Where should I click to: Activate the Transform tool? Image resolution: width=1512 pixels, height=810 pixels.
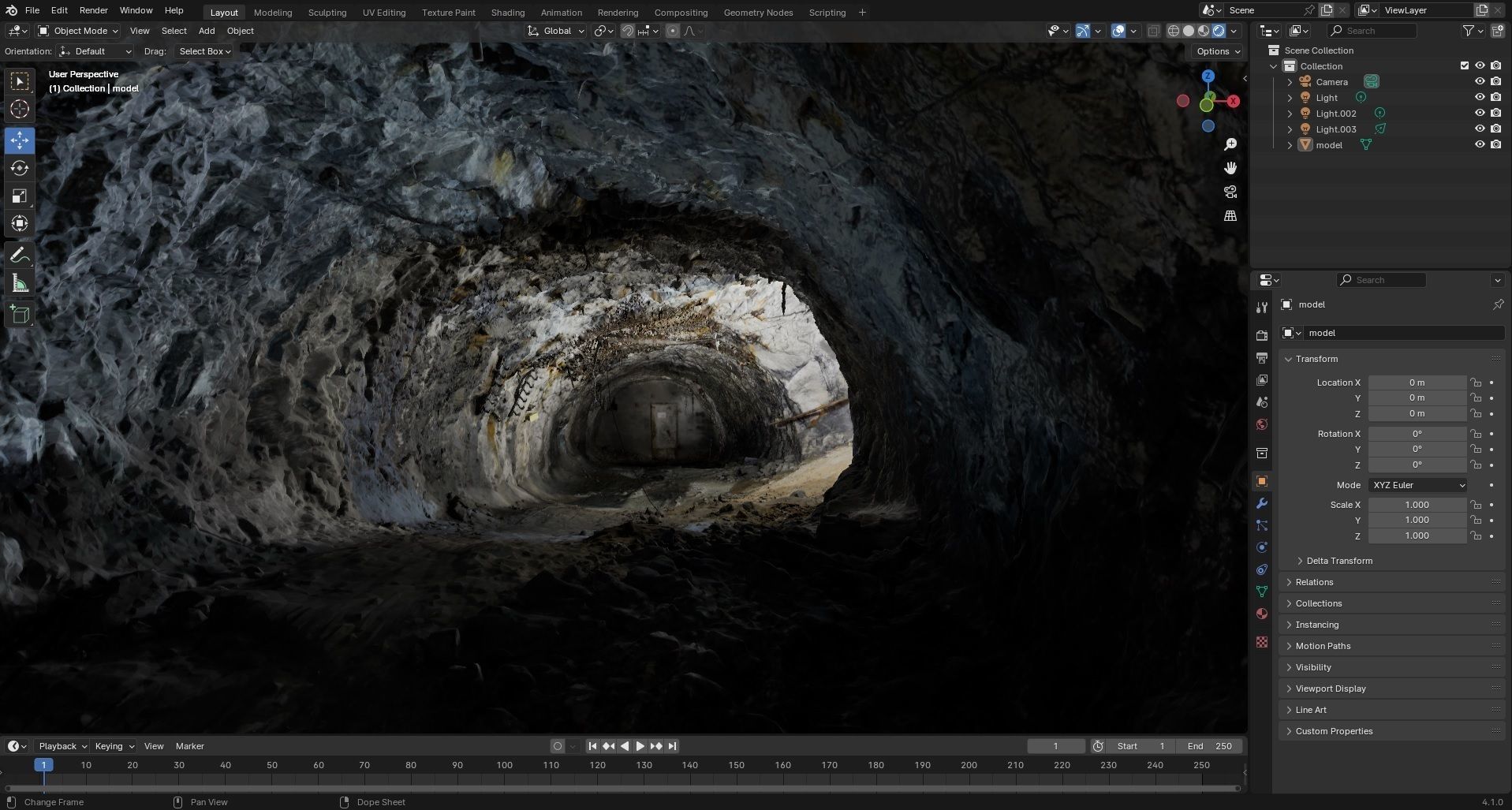tap(20, 223)
